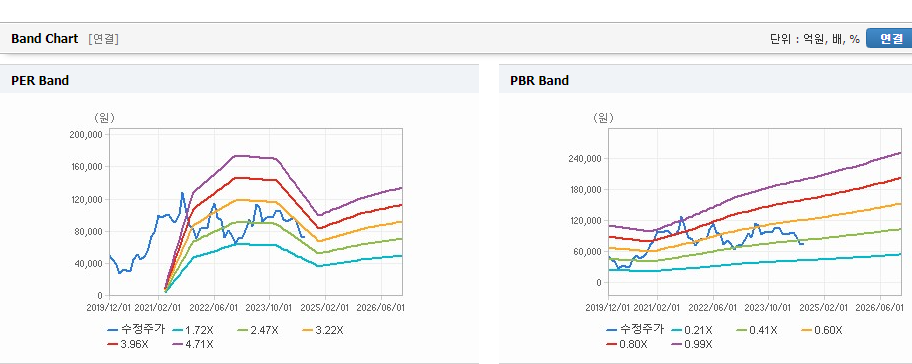
Task: Click the Band Chart section title
Action: click(x=44, y=38)
